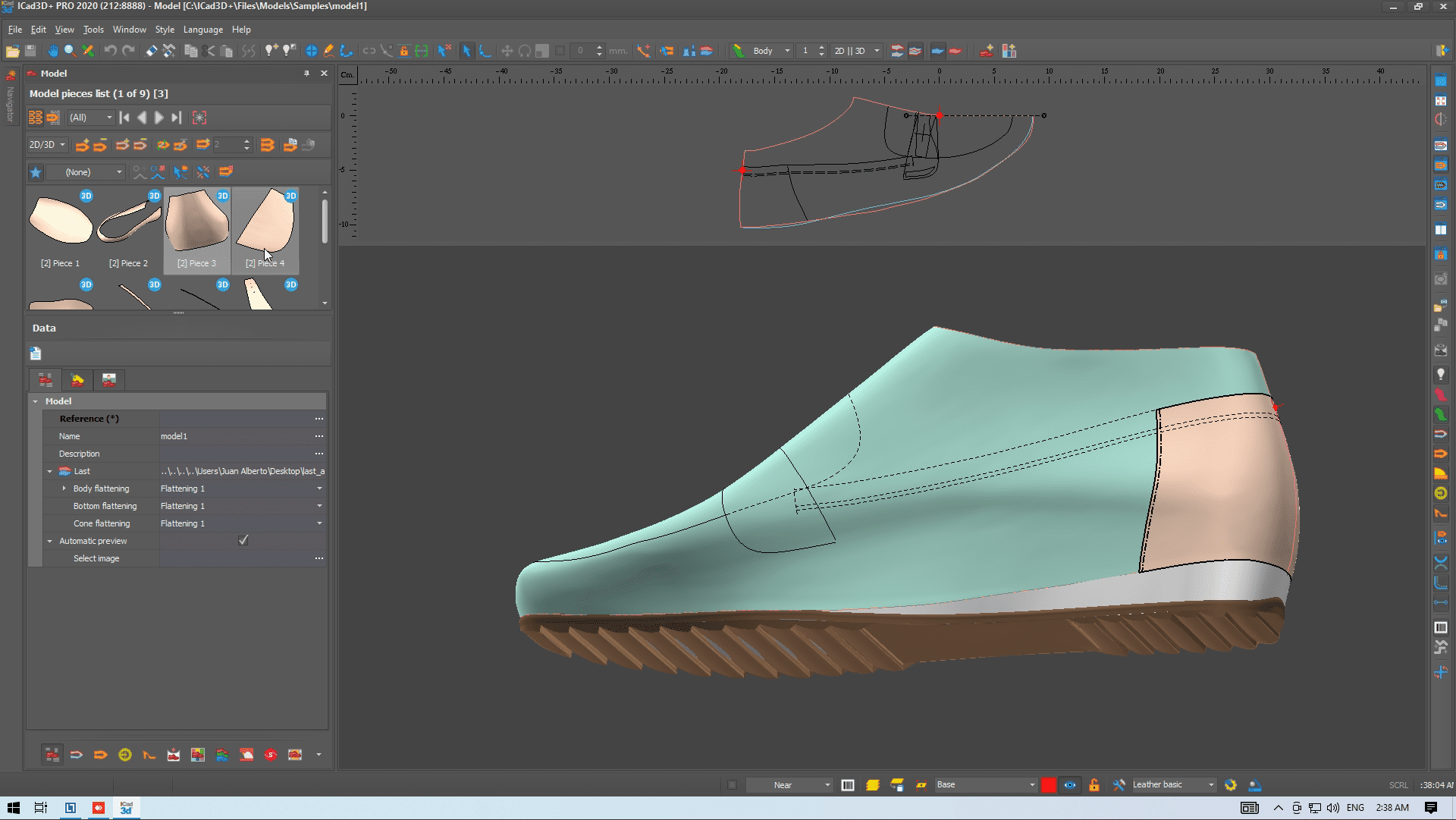Image resolution: width=1456 pixels, height=820 pixels.
Task: Toggle the Automatic preview checkbox
Action: pos(243,541)
